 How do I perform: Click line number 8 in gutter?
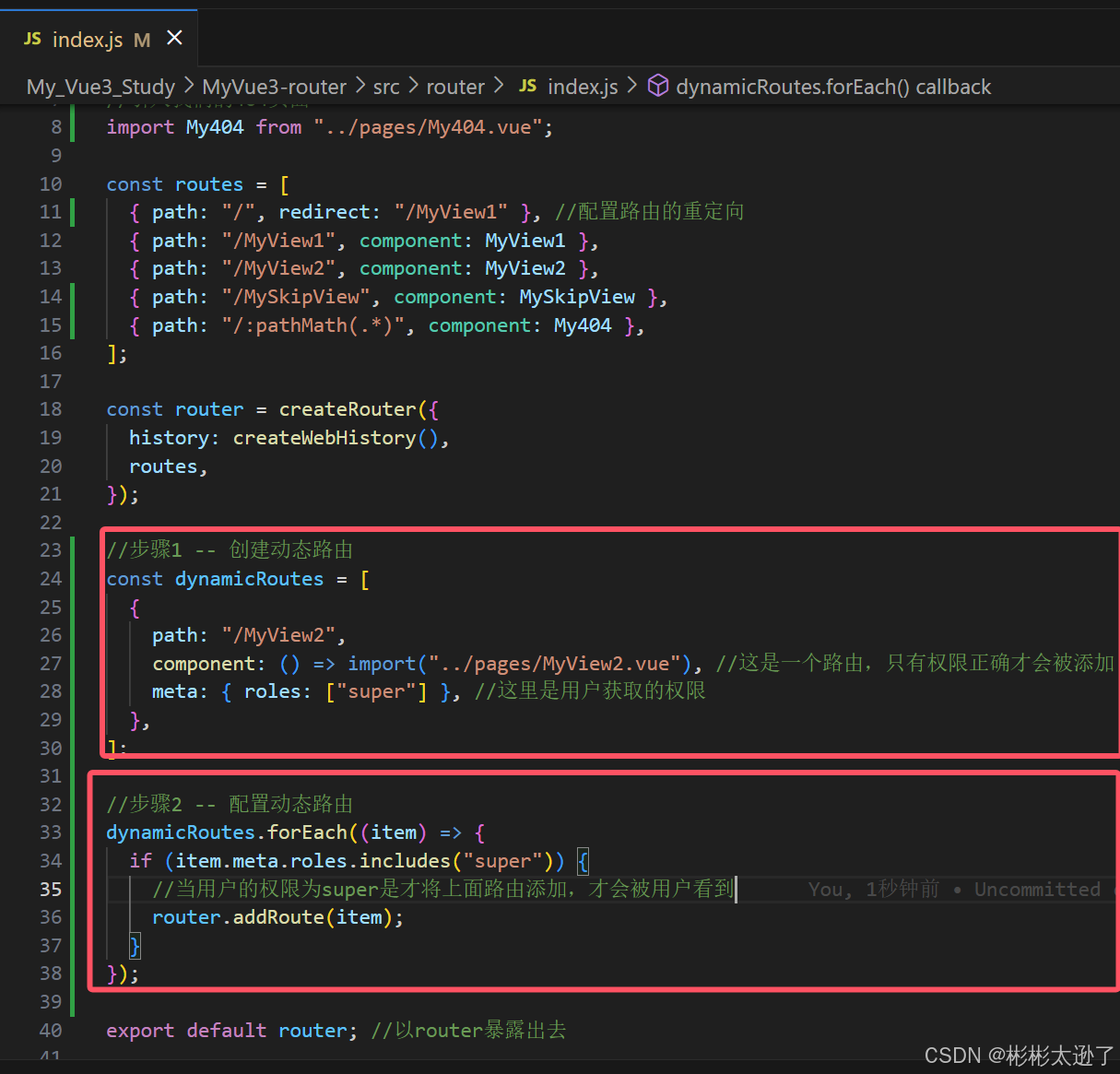pos(56,127)
